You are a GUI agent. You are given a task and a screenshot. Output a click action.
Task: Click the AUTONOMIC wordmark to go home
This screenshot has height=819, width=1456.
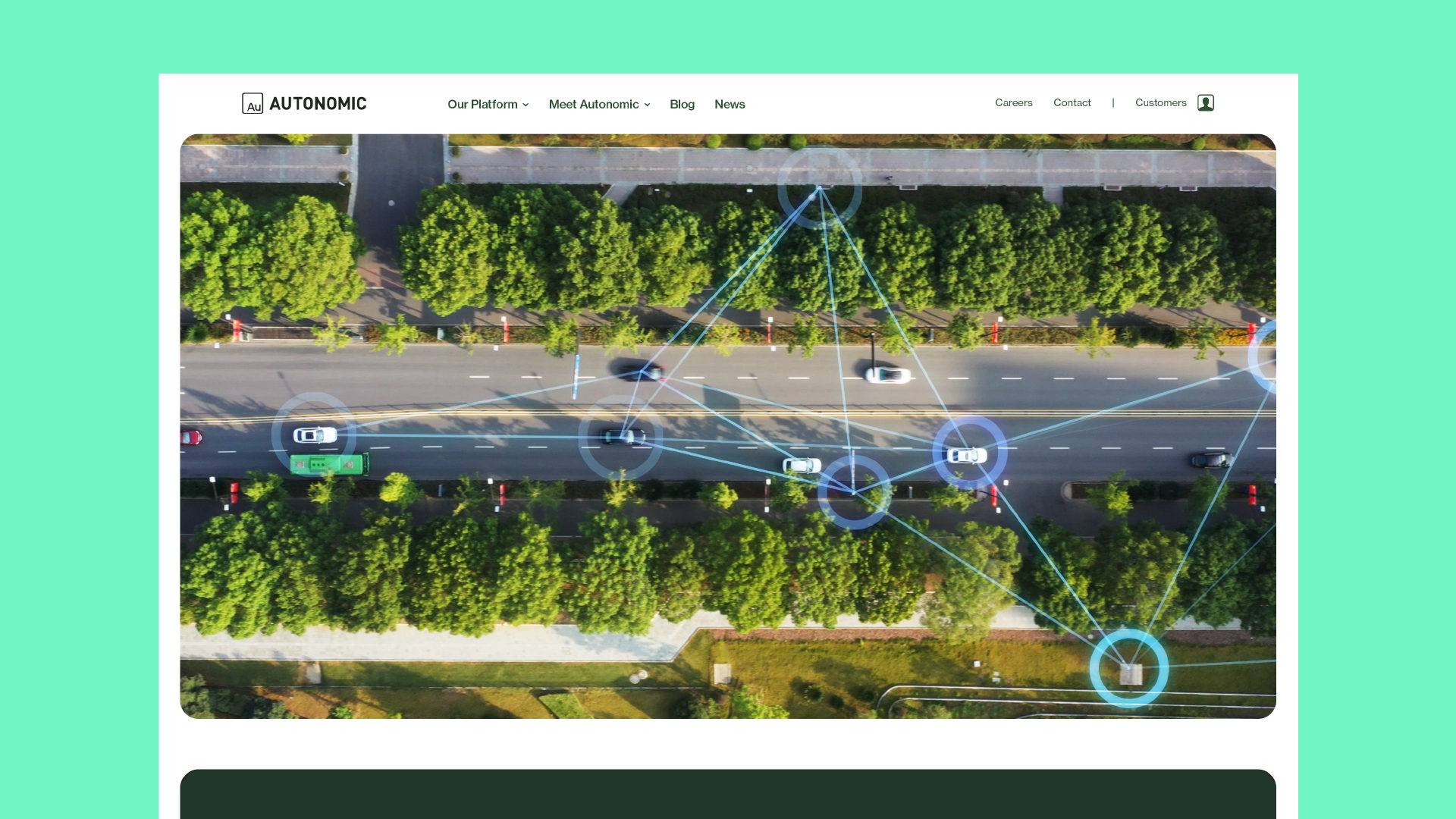pyautogui.click(x=318, y=103)
